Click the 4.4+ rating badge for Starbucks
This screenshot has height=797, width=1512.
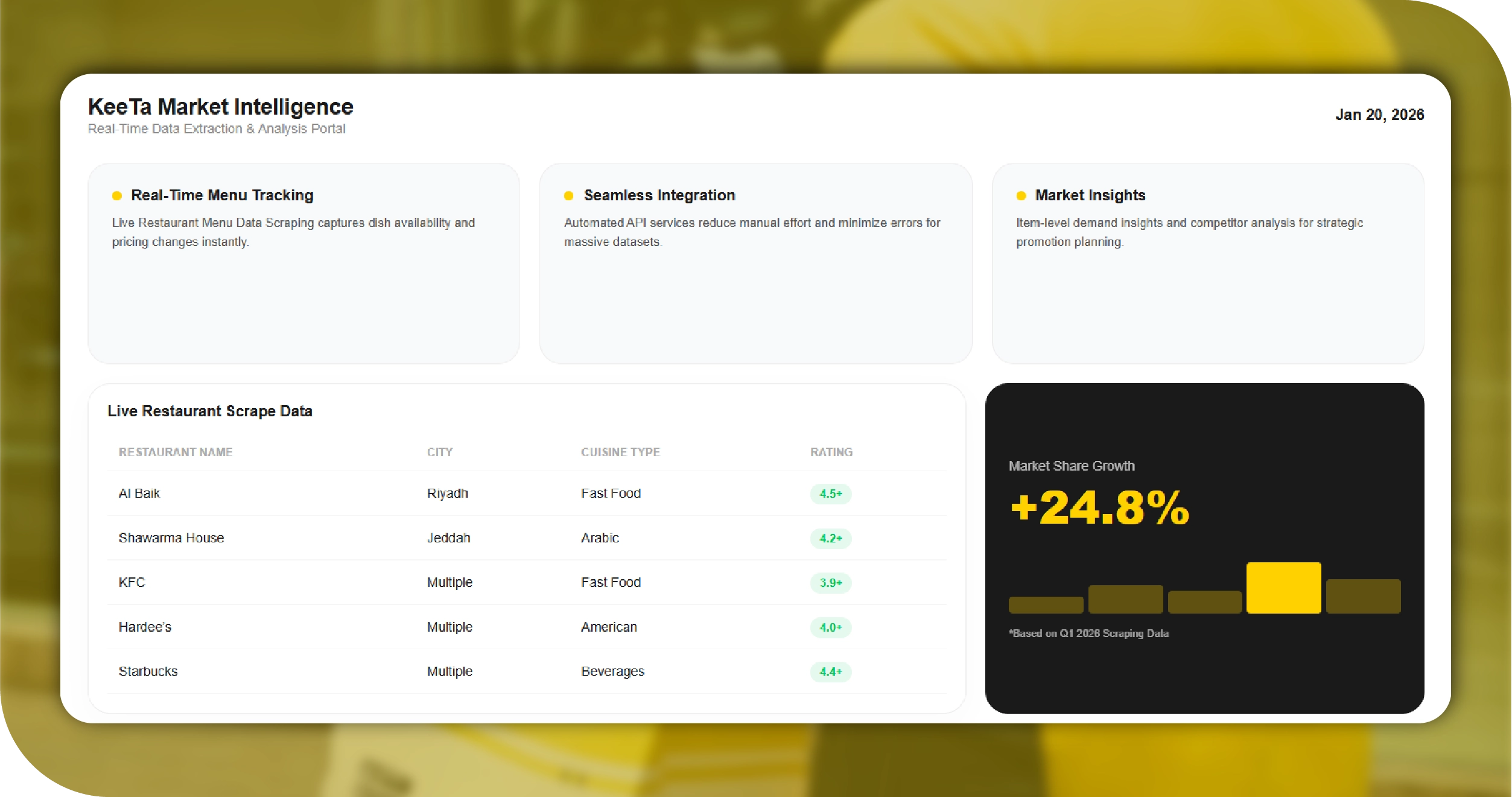click(x=830, y=672)
